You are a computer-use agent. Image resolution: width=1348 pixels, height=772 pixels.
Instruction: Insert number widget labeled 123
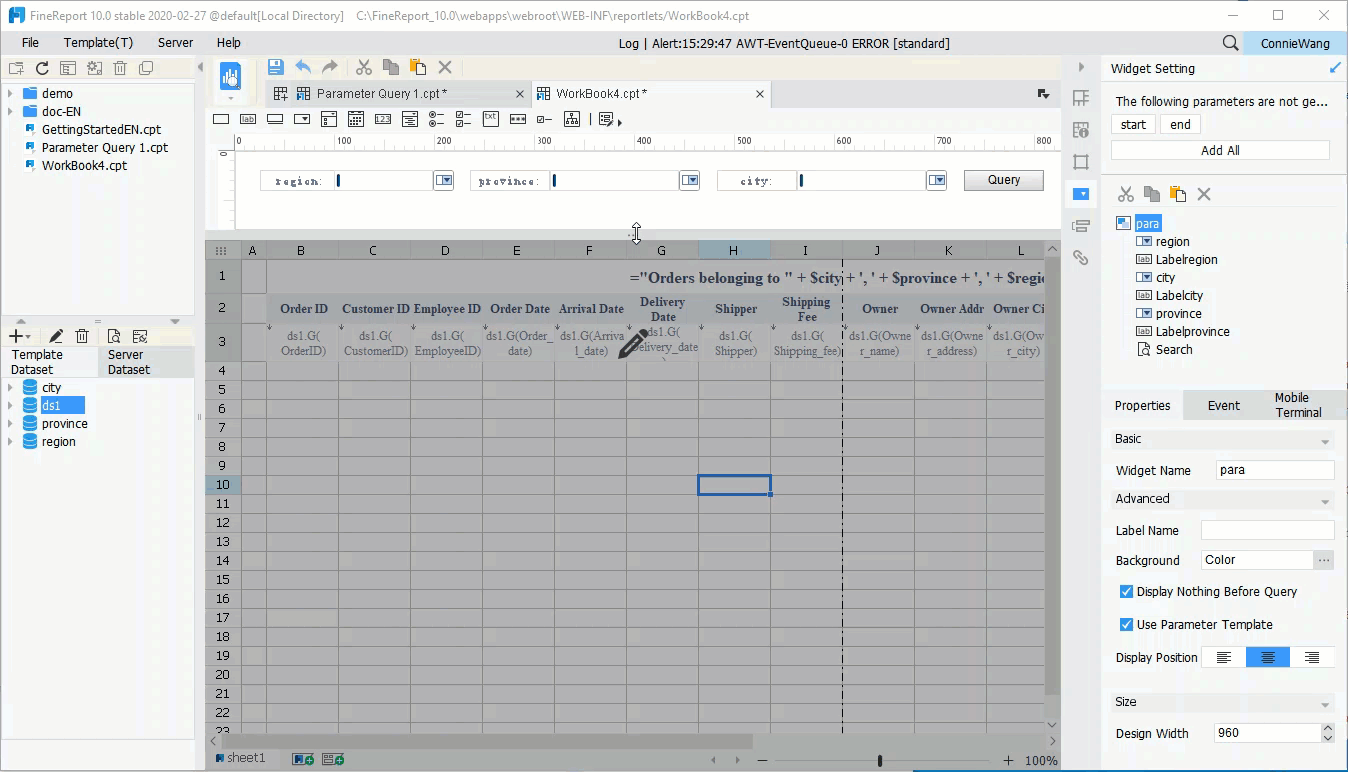[382, 119]
